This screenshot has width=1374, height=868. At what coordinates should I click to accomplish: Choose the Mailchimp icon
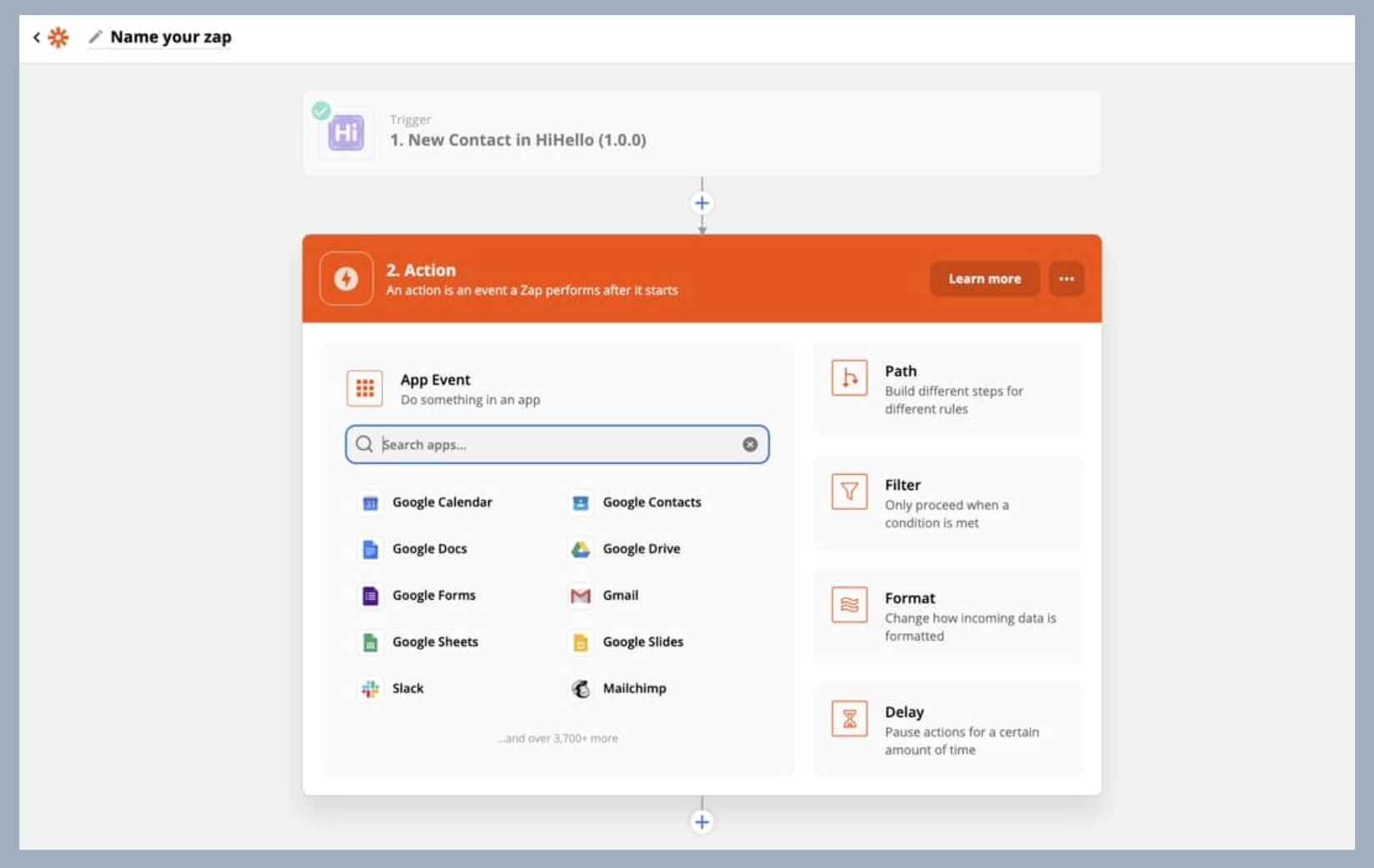tap(581, 689)
